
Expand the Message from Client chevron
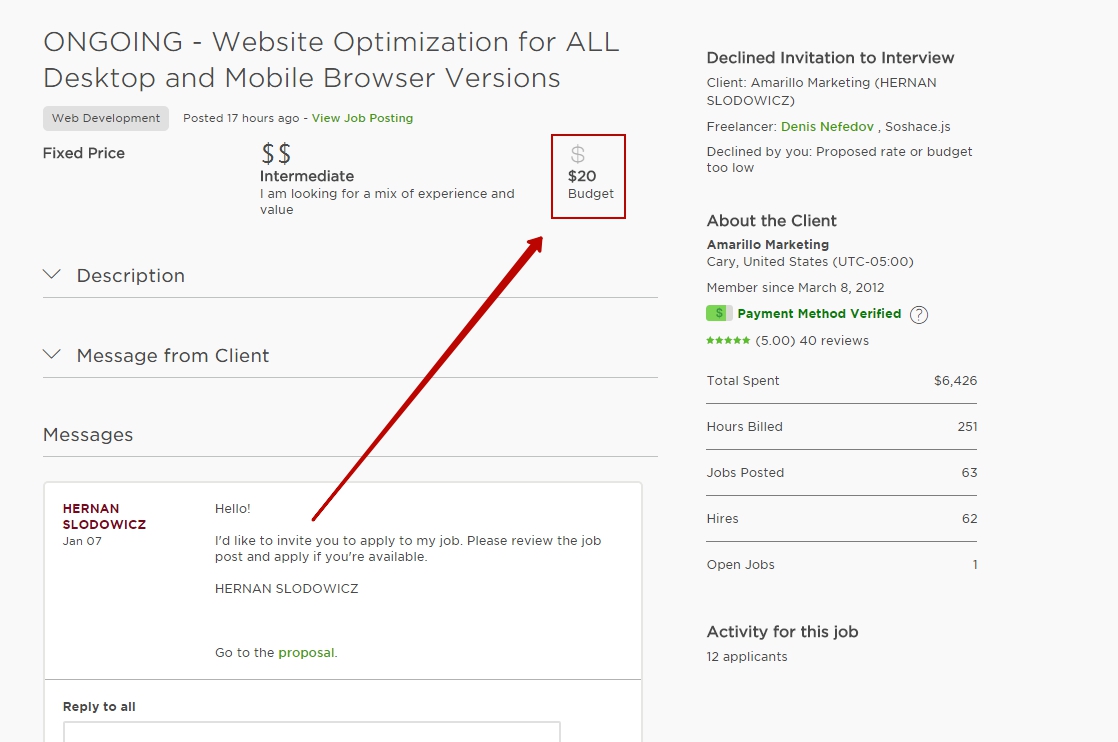[51, 354]
